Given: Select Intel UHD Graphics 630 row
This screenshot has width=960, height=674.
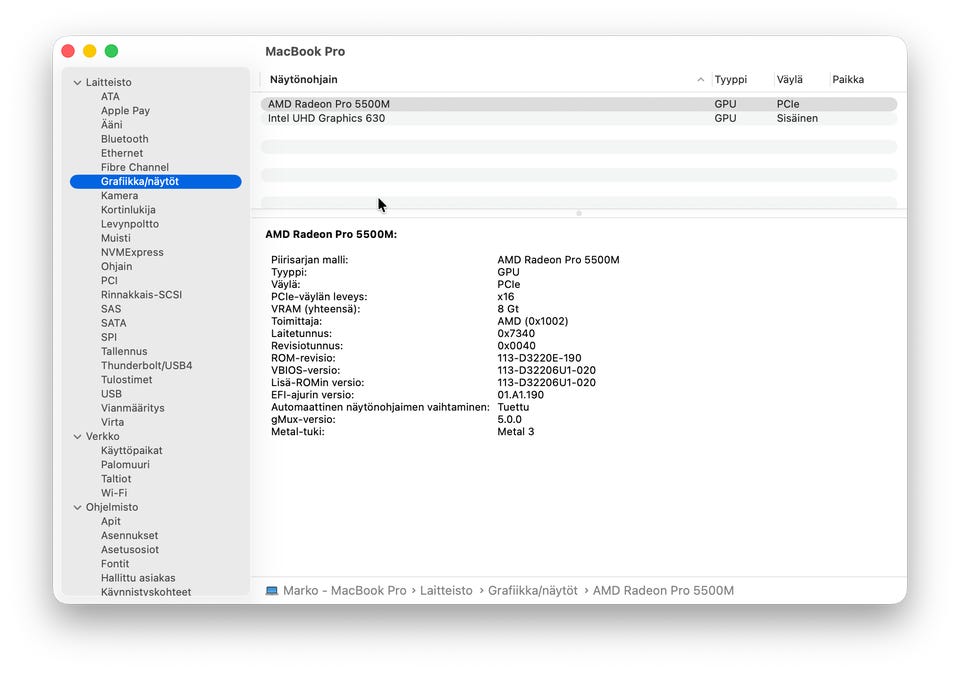Looking at the screenshot, I should click(579, 118).
